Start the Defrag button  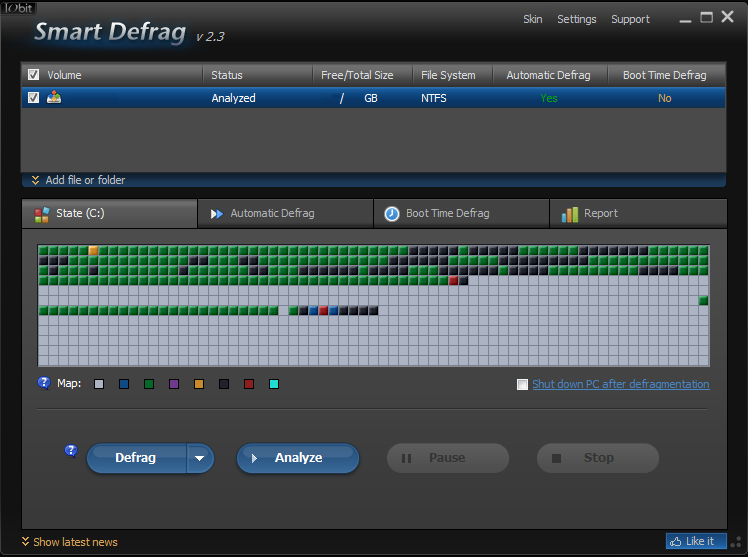[x=136, y=458]
